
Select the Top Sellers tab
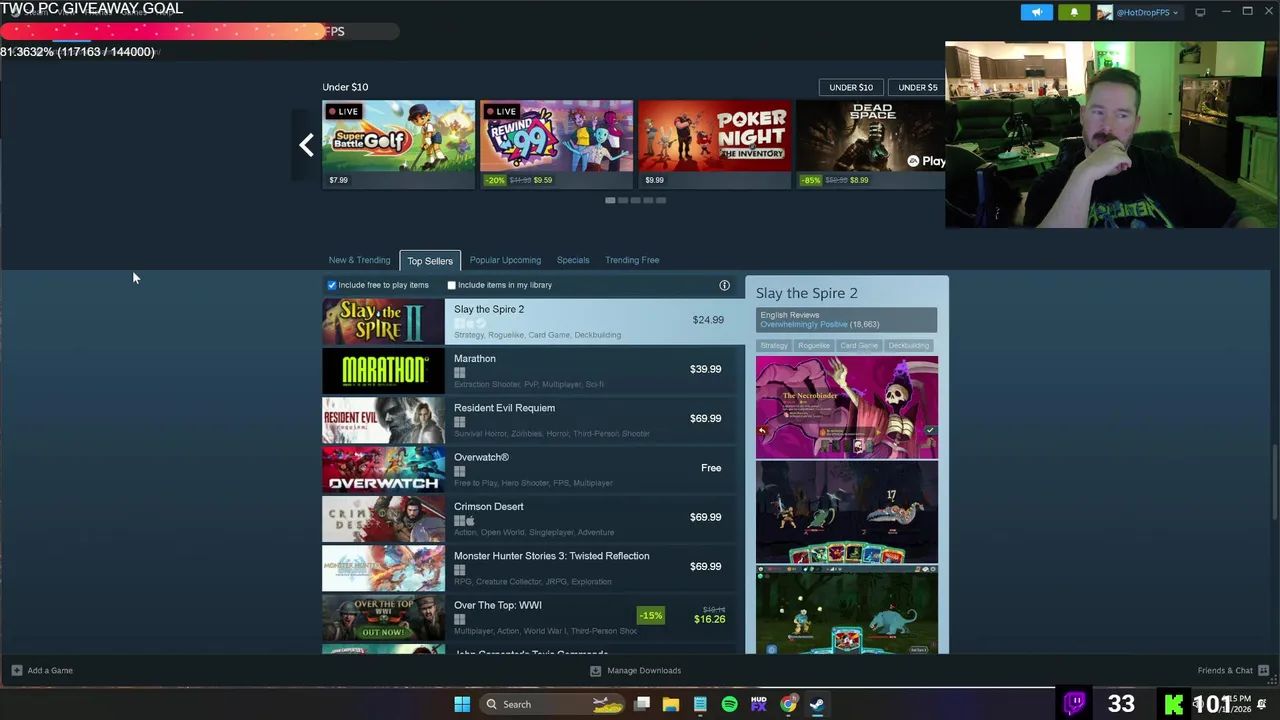430,261
